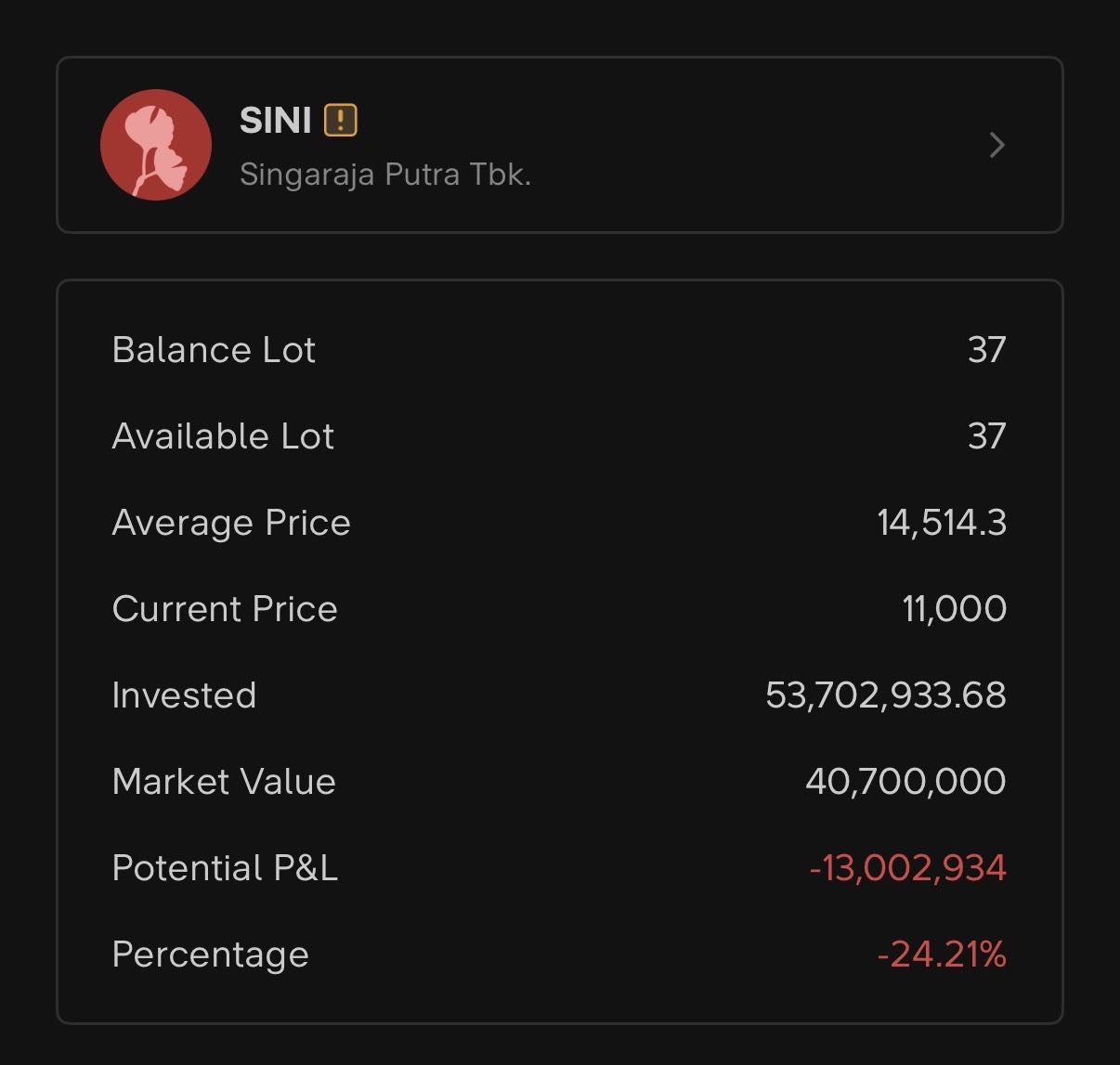Click the Invested label
The image size is (1120, 1065).
click(184, 695)
